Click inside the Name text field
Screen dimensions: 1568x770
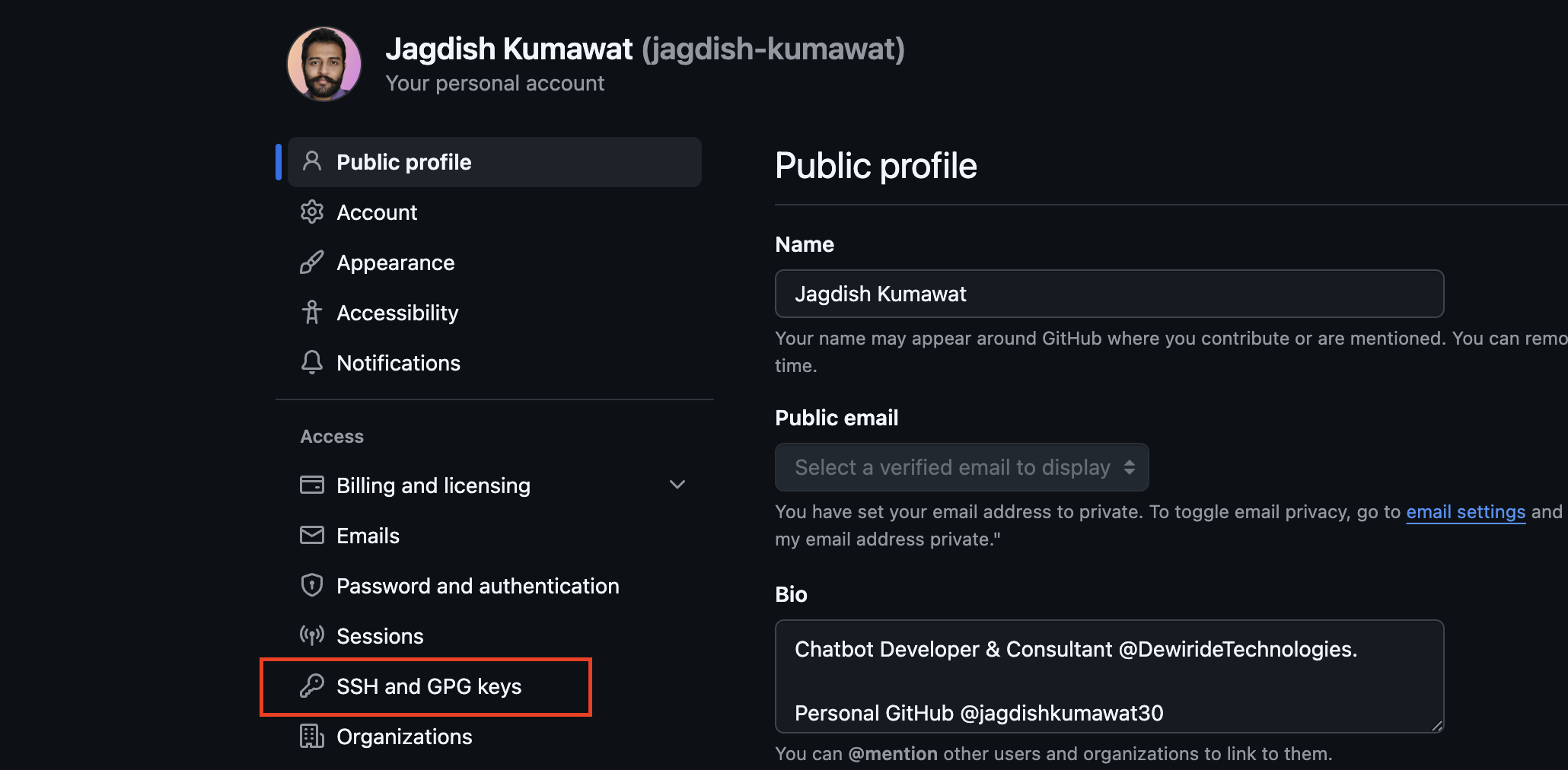coord(1107,294)
